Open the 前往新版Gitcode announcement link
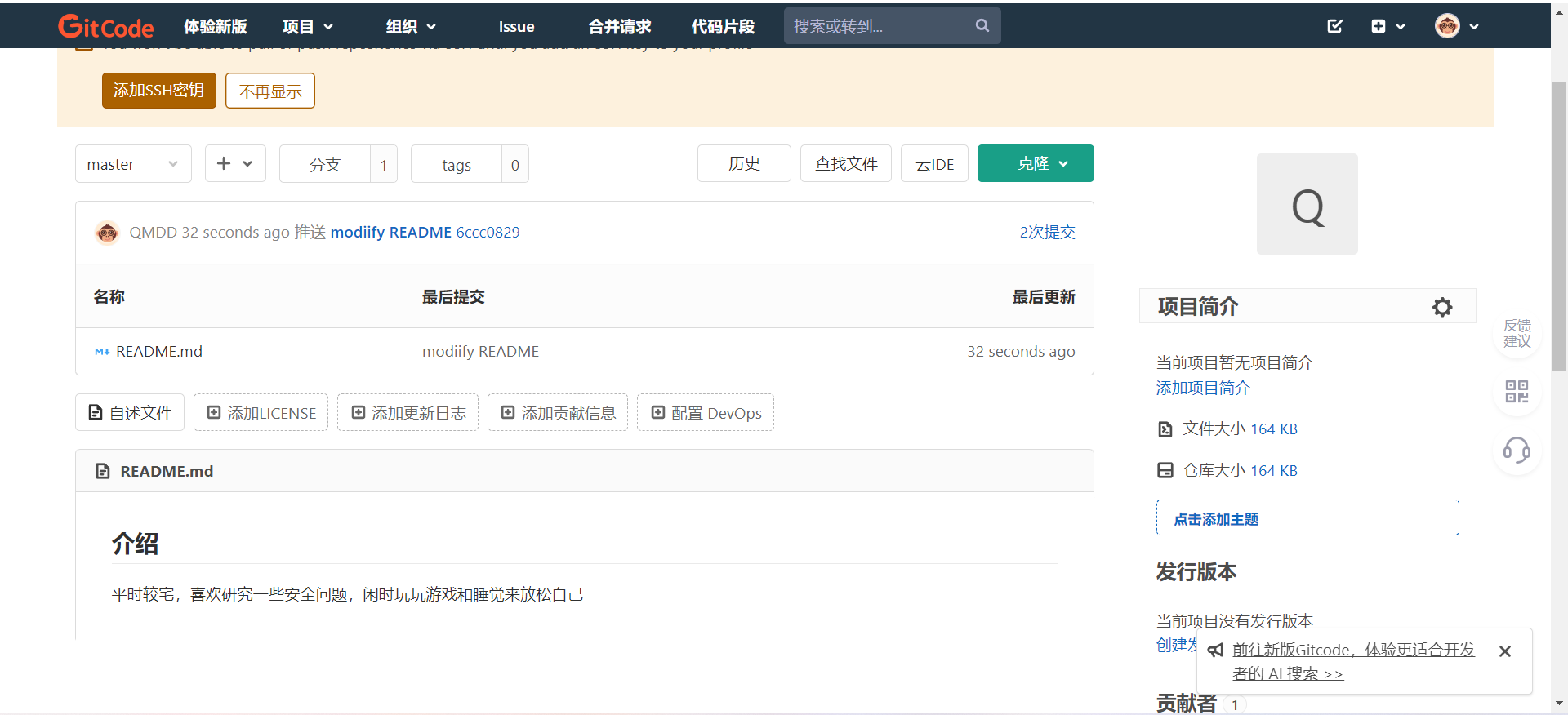Image resolution: width=1568 pixels, height=715 pixels. tap(1353, 662)
